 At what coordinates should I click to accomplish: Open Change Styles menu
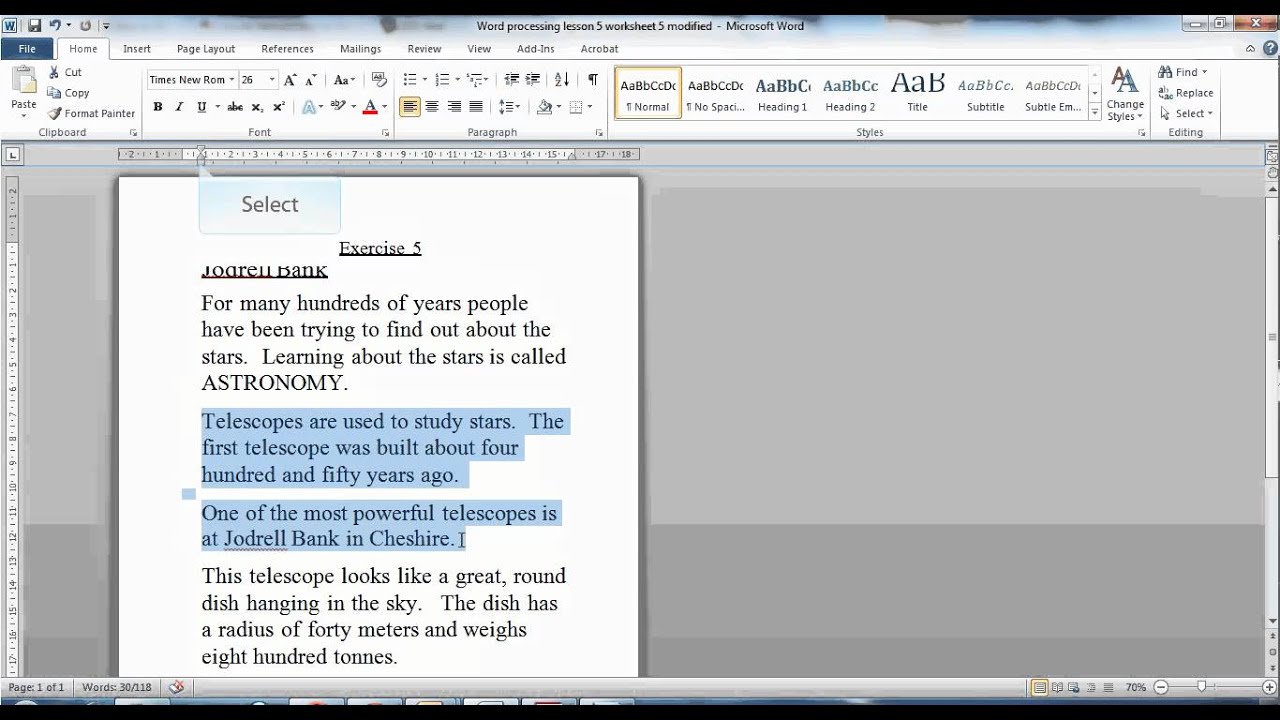[x=1125, y=94]
